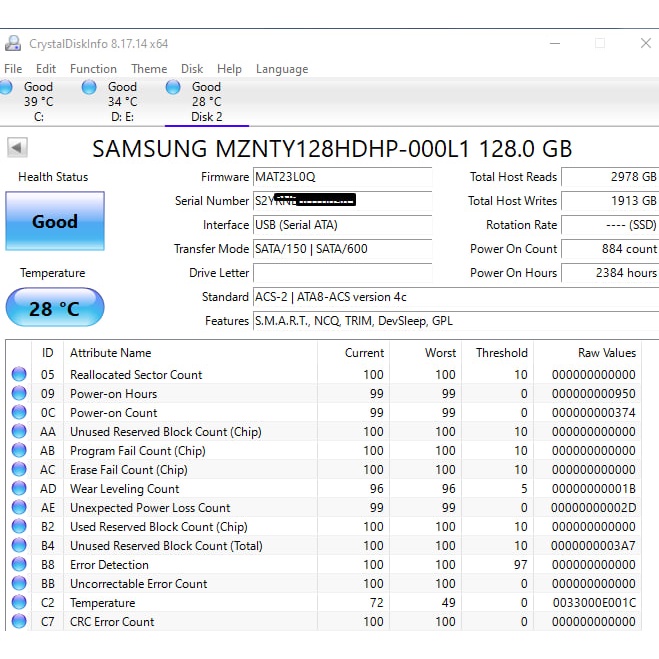Click the Attribute Name column header

[x=111, y=353]
